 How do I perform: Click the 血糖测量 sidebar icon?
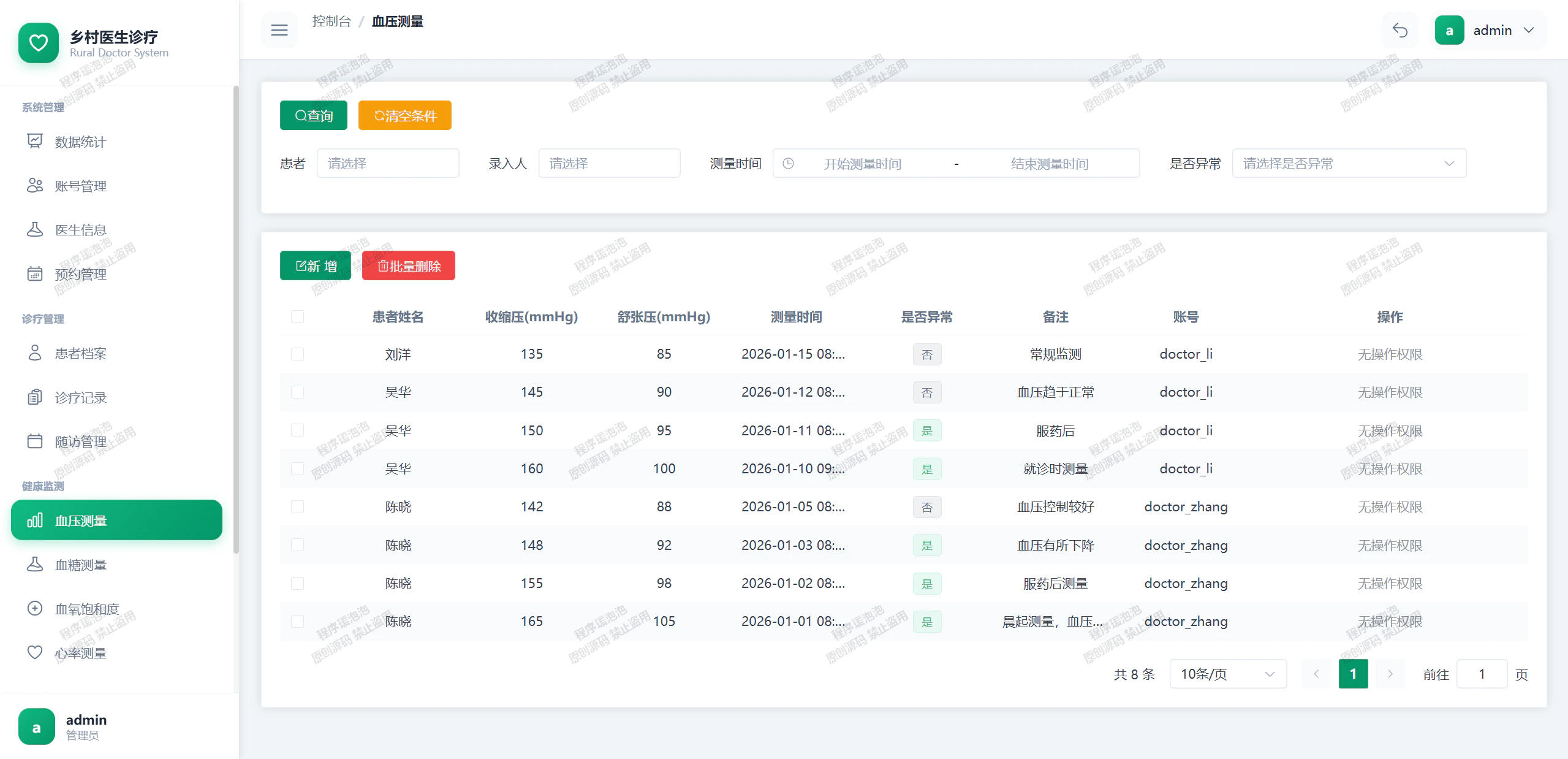(x=35, y=565)
